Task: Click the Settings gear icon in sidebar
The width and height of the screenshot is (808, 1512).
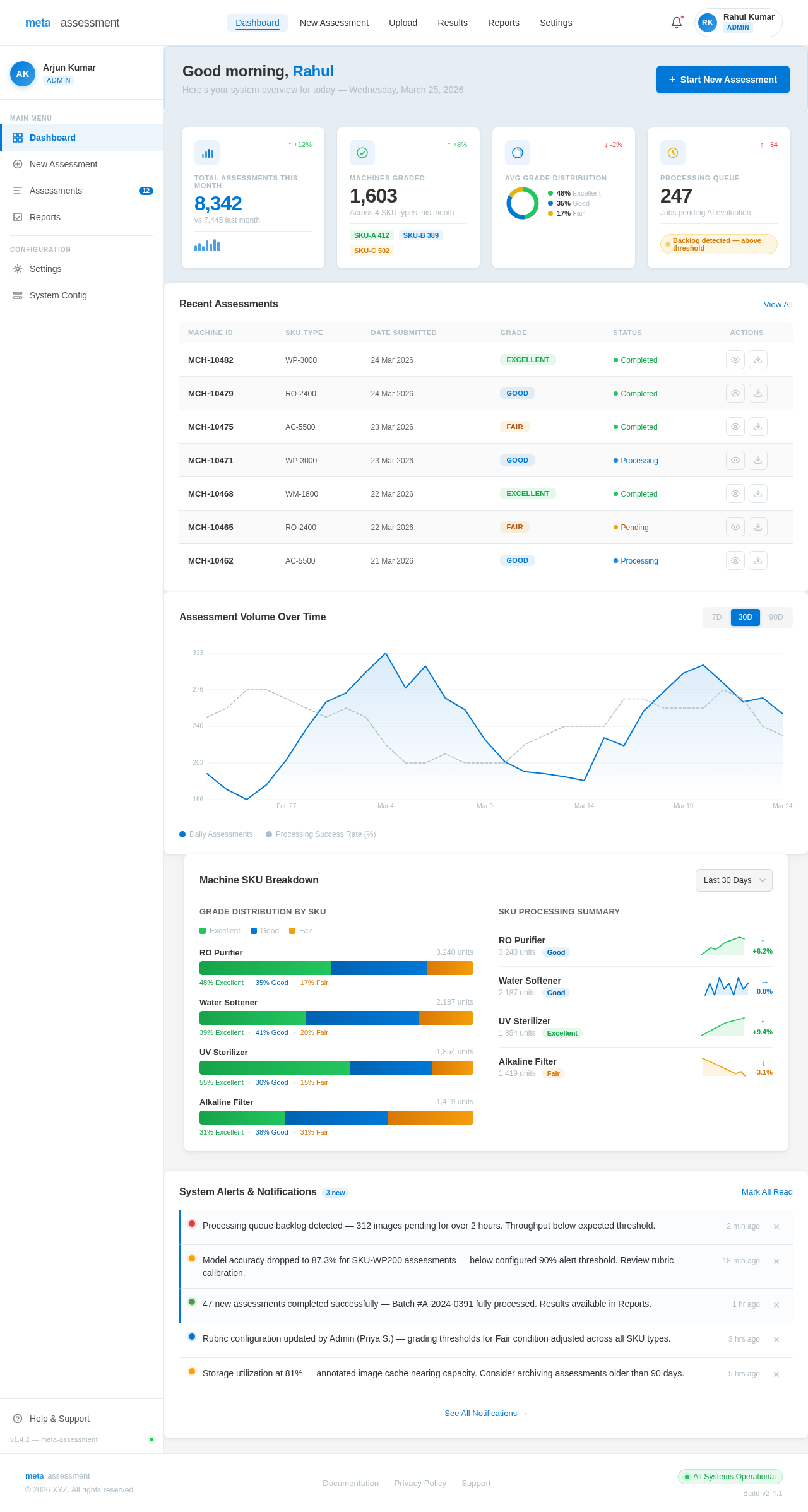Action: (18, 269)
